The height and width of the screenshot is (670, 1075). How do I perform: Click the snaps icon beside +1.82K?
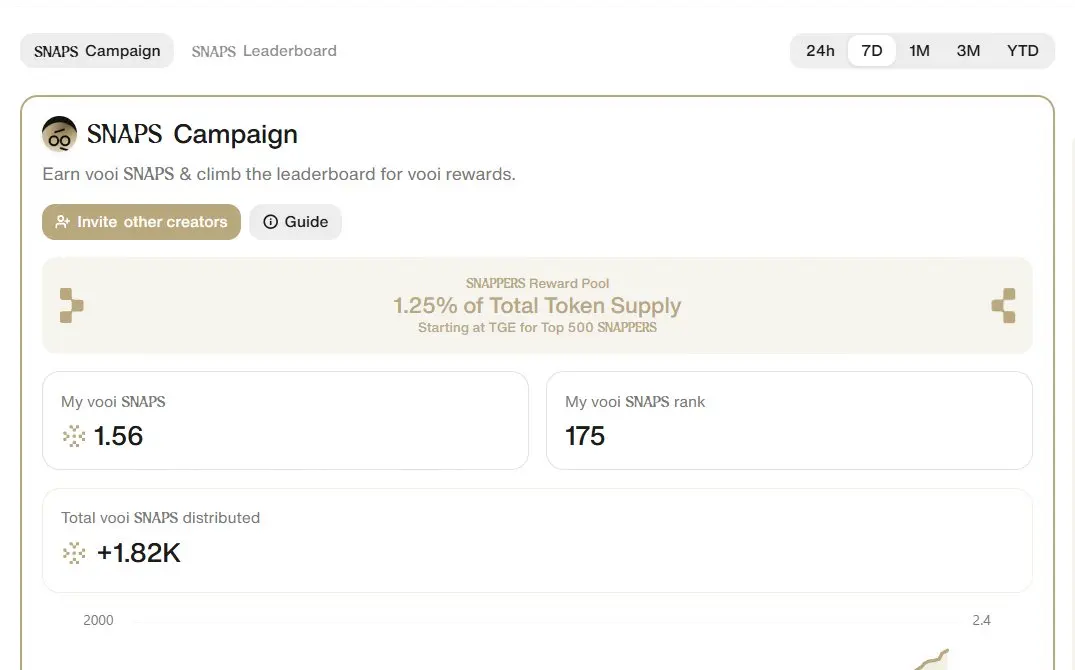point(73,553)
